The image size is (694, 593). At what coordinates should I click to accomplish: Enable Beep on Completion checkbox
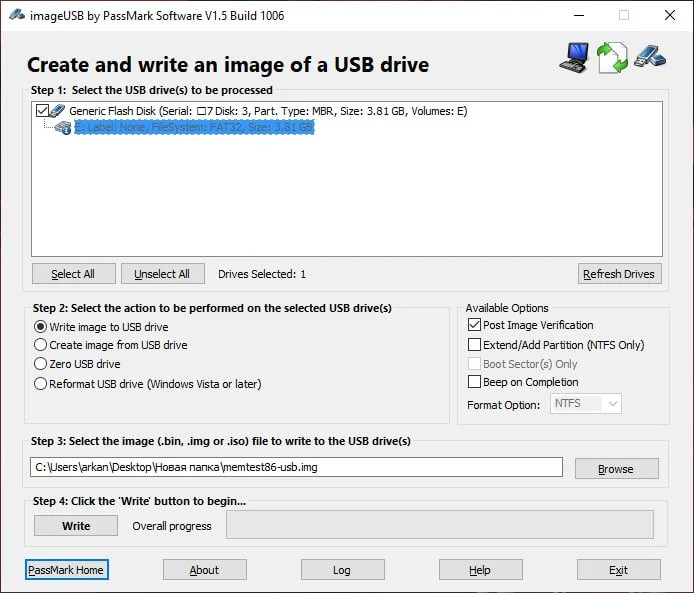coord(474,381)
